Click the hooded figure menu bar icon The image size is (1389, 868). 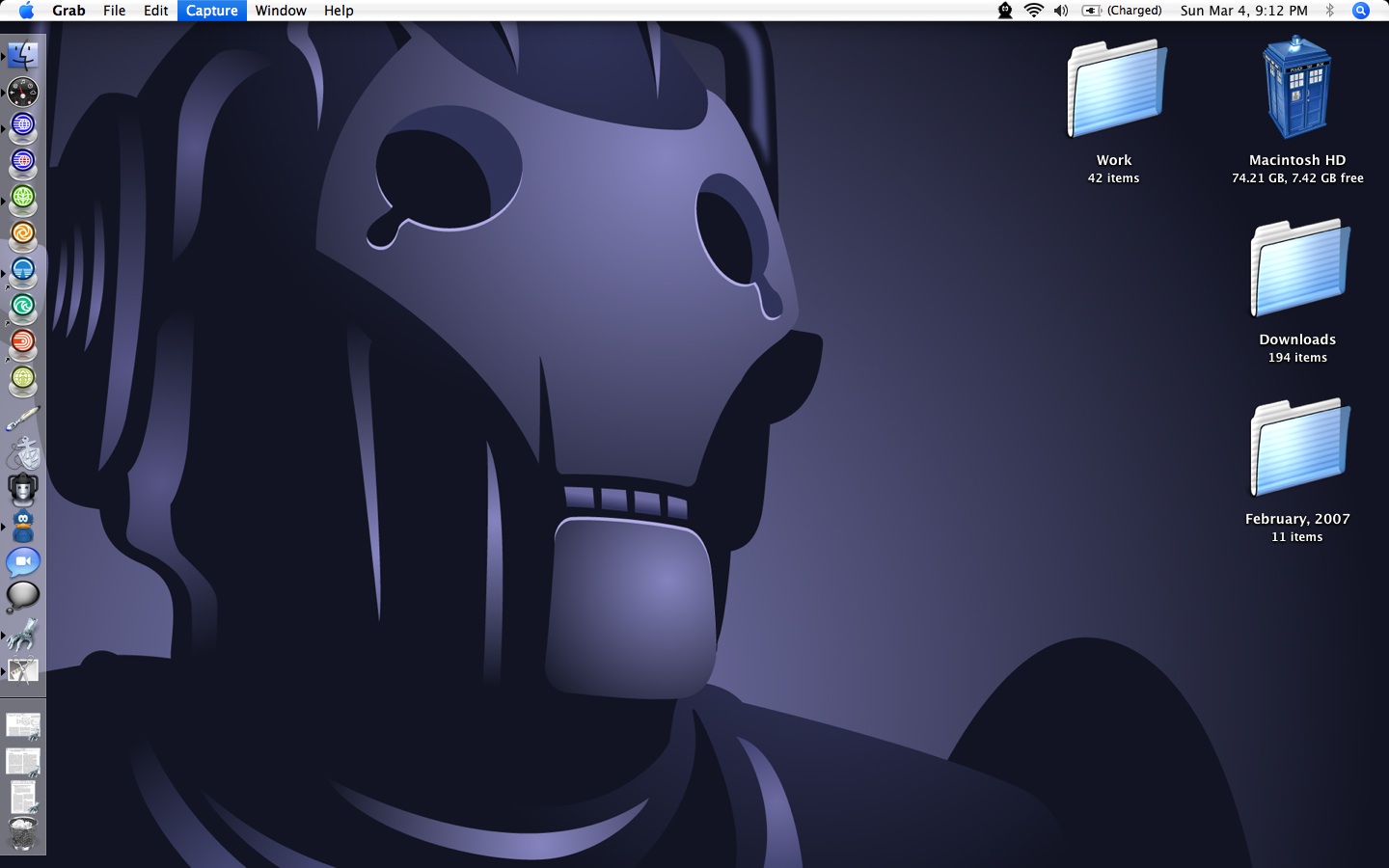coord(1005,11)
